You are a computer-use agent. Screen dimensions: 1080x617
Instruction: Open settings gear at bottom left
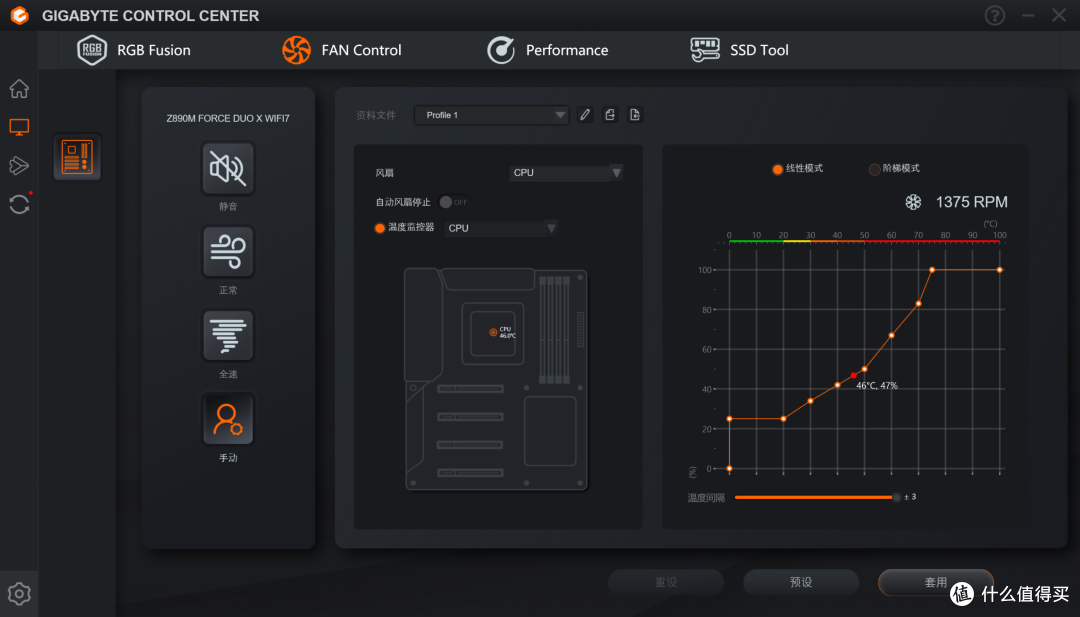click(x=19, y=594)
